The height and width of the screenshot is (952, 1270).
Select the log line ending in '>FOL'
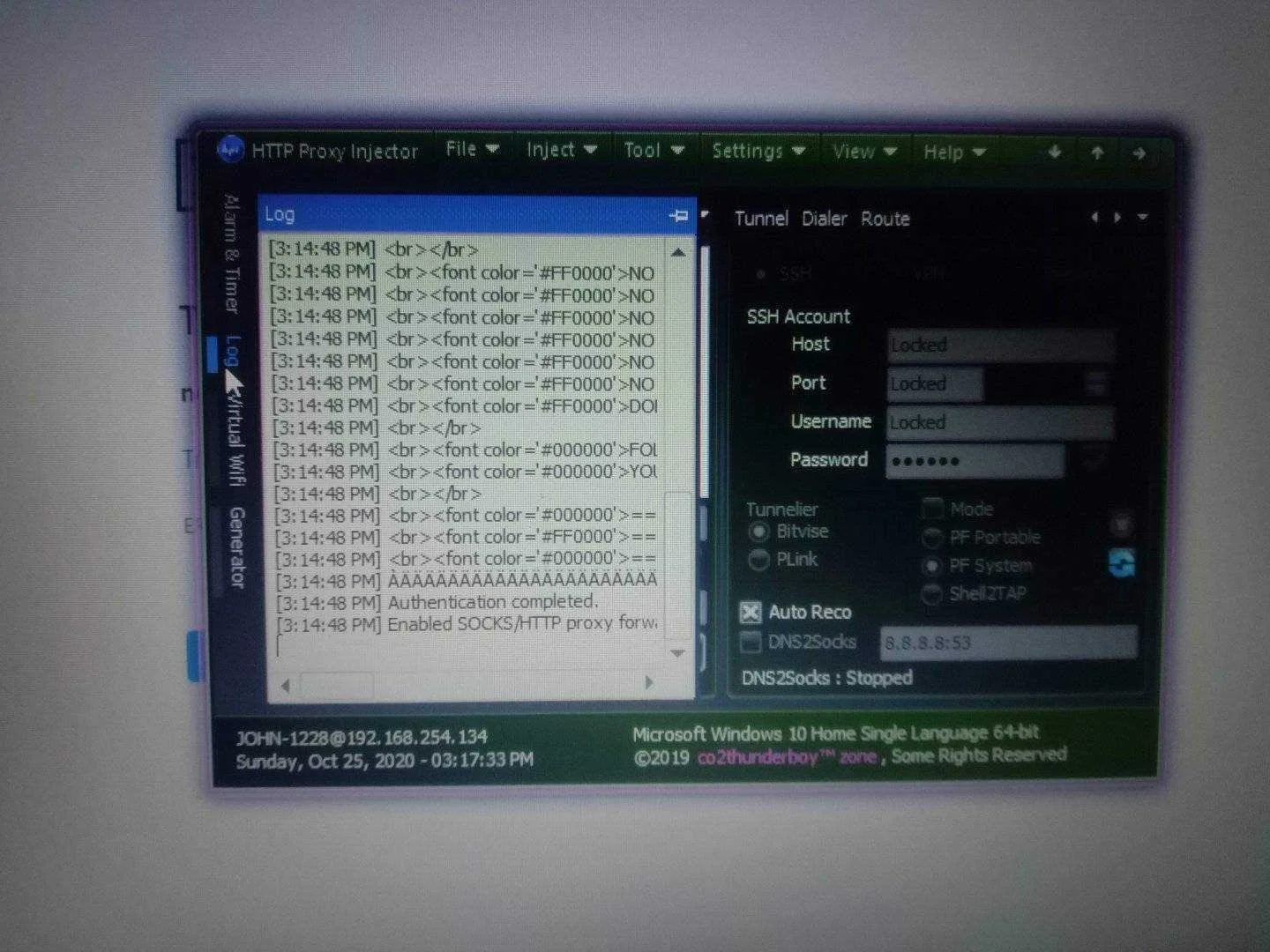point(467,450)
